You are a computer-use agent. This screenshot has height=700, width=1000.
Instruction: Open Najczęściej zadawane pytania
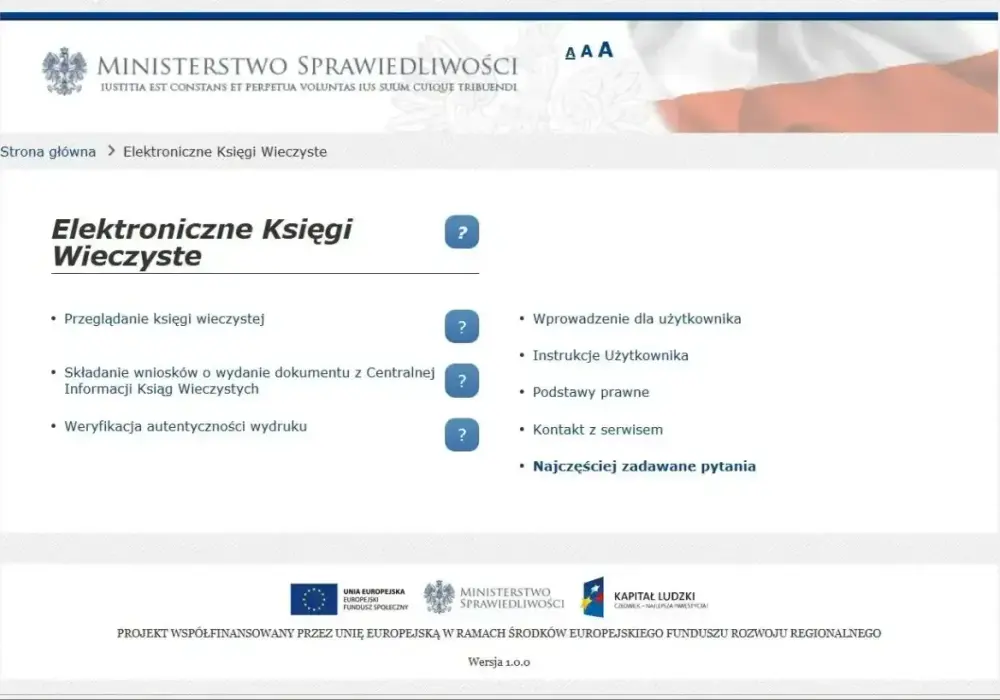tap(644, 466)
